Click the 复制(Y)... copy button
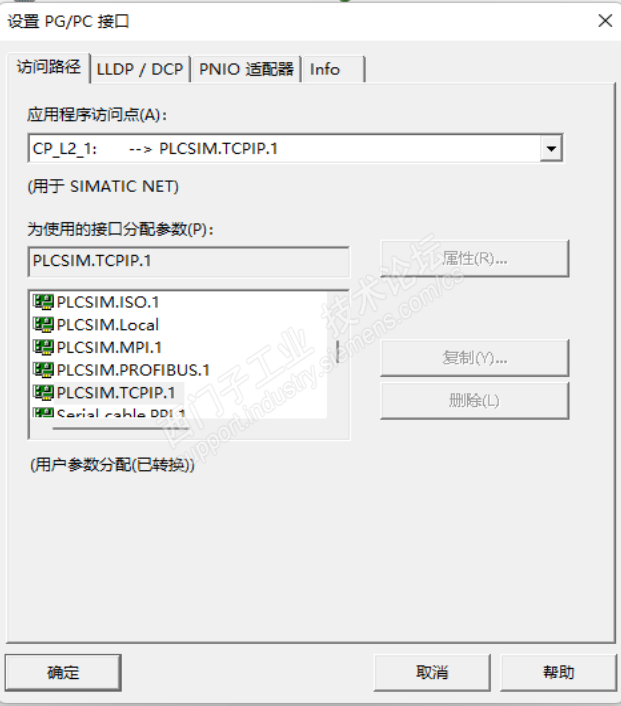The width and height of the screenshot is (621, 706). click(474, 358)
